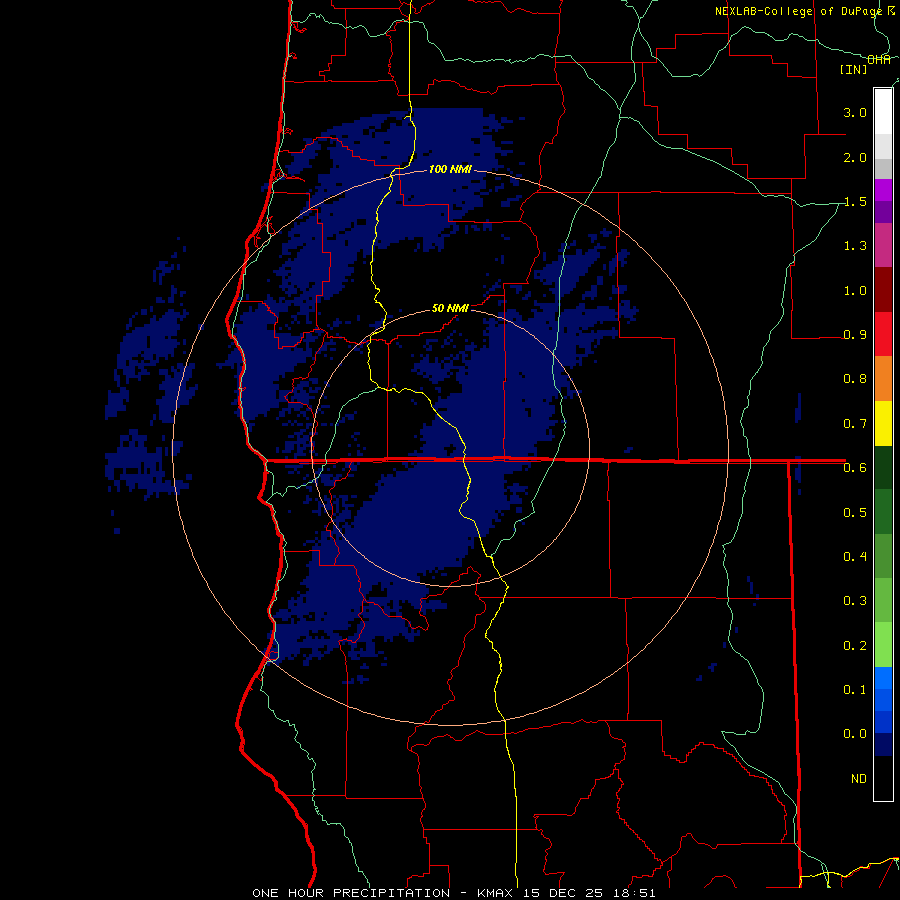Viewport: 900px width, 900px height.
Task: Pick the bright red swatch in the color scale
Action: click(883, 335)
